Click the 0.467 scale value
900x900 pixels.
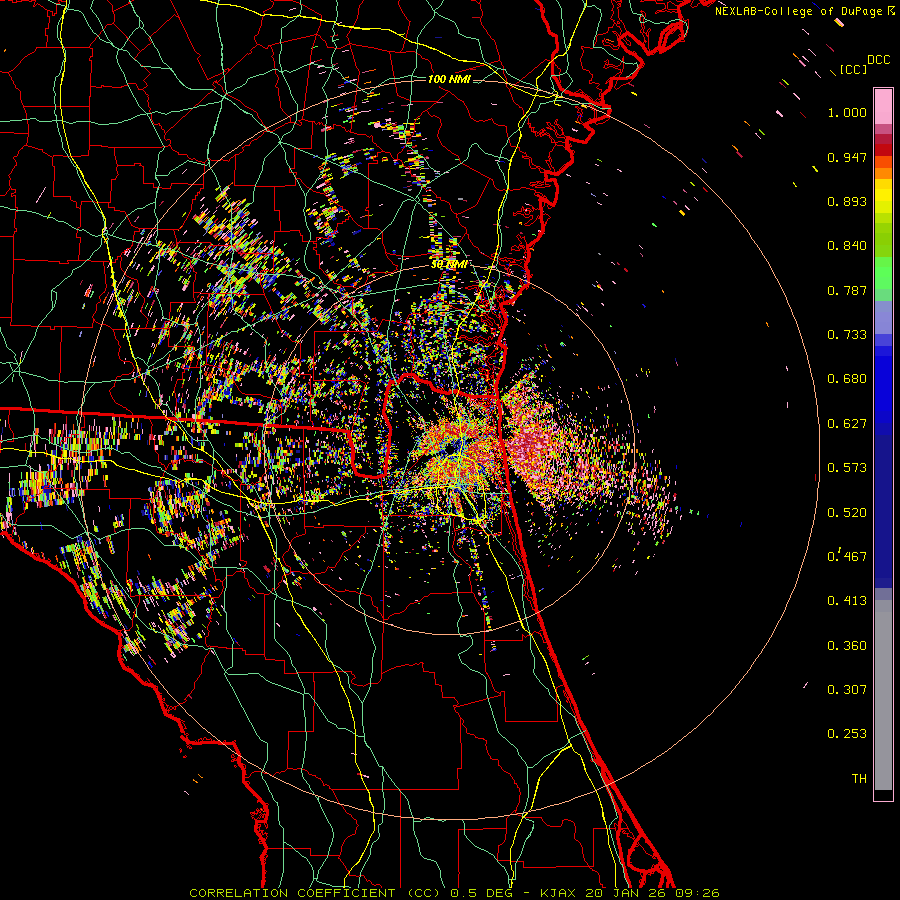pyautogui.click(x=847, y=556)
